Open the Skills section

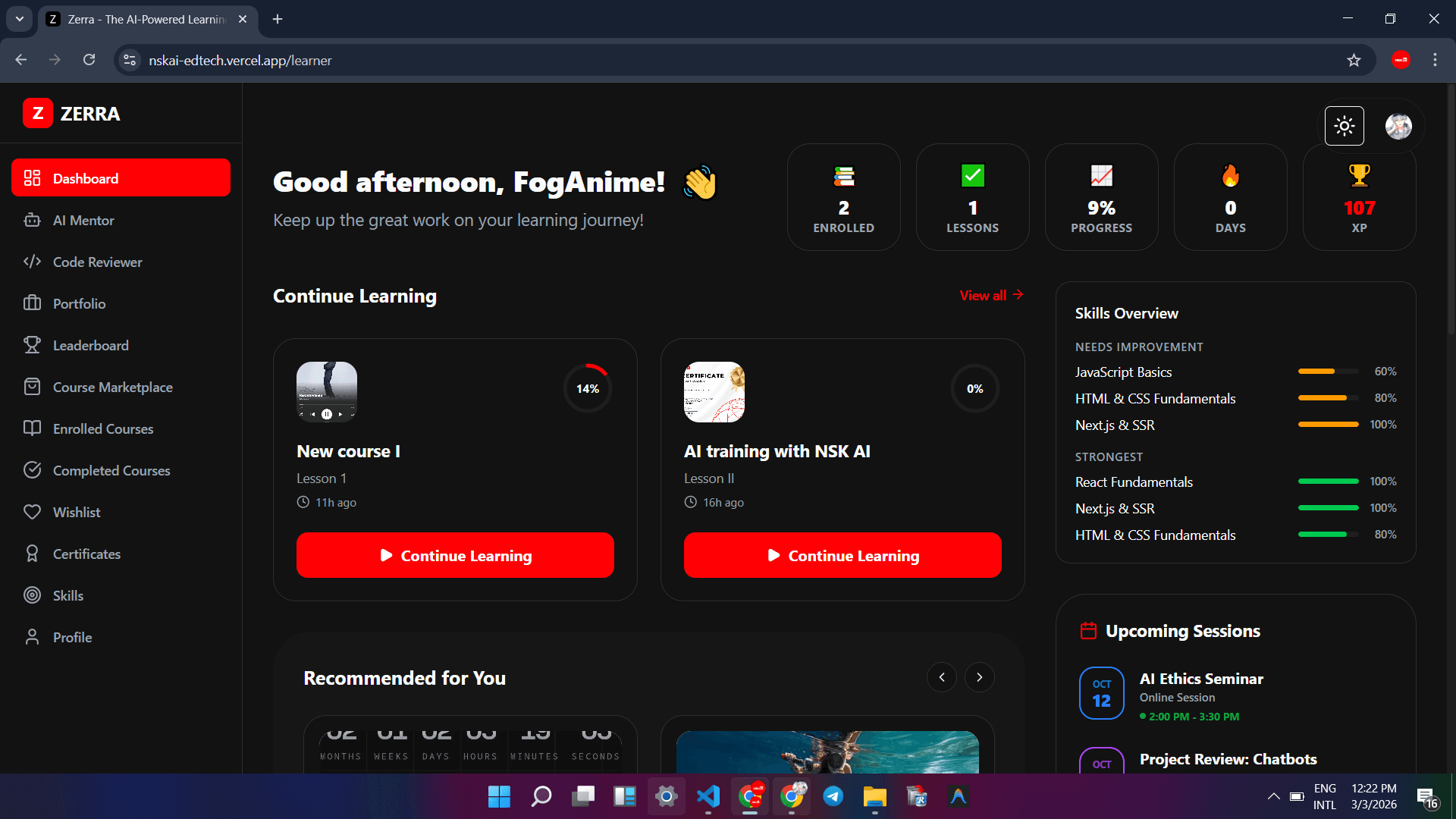coord(68,595)
